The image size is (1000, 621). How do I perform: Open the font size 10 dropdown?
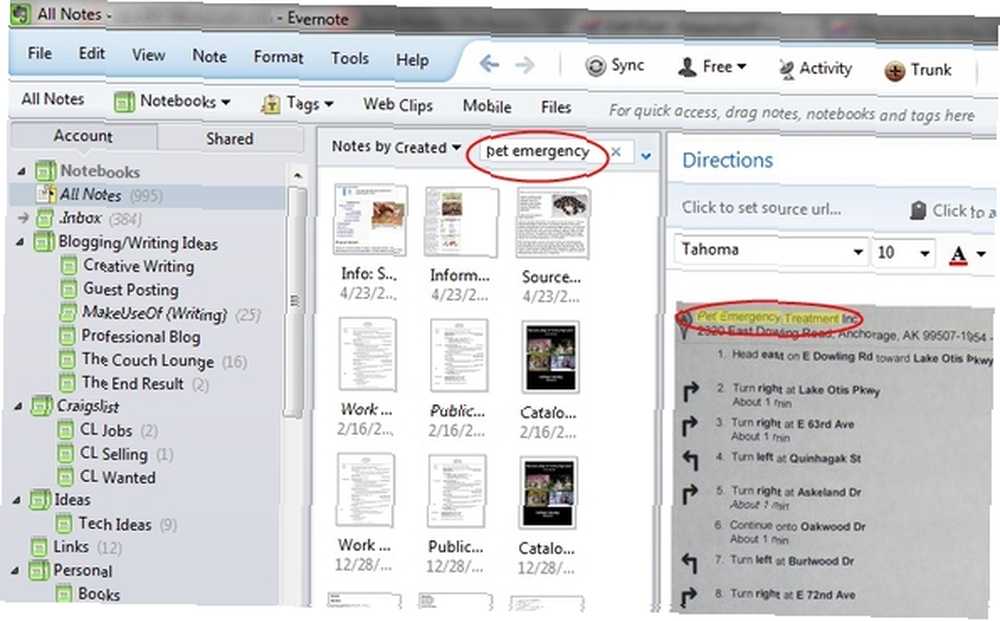[x=924, y=254]
